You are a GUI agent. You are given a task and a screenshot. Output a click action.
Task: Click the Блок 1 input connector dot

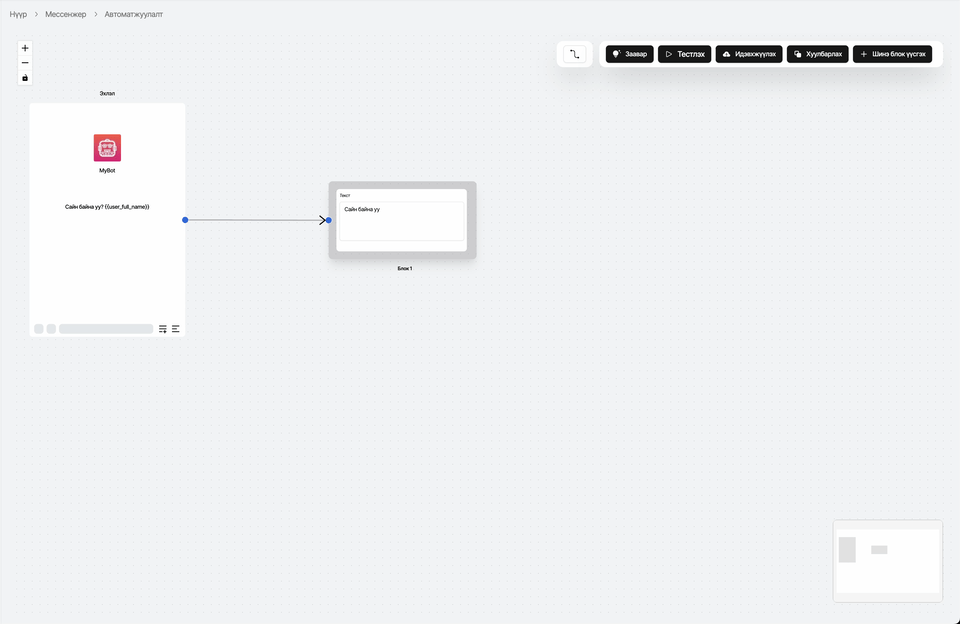(328, 220)
